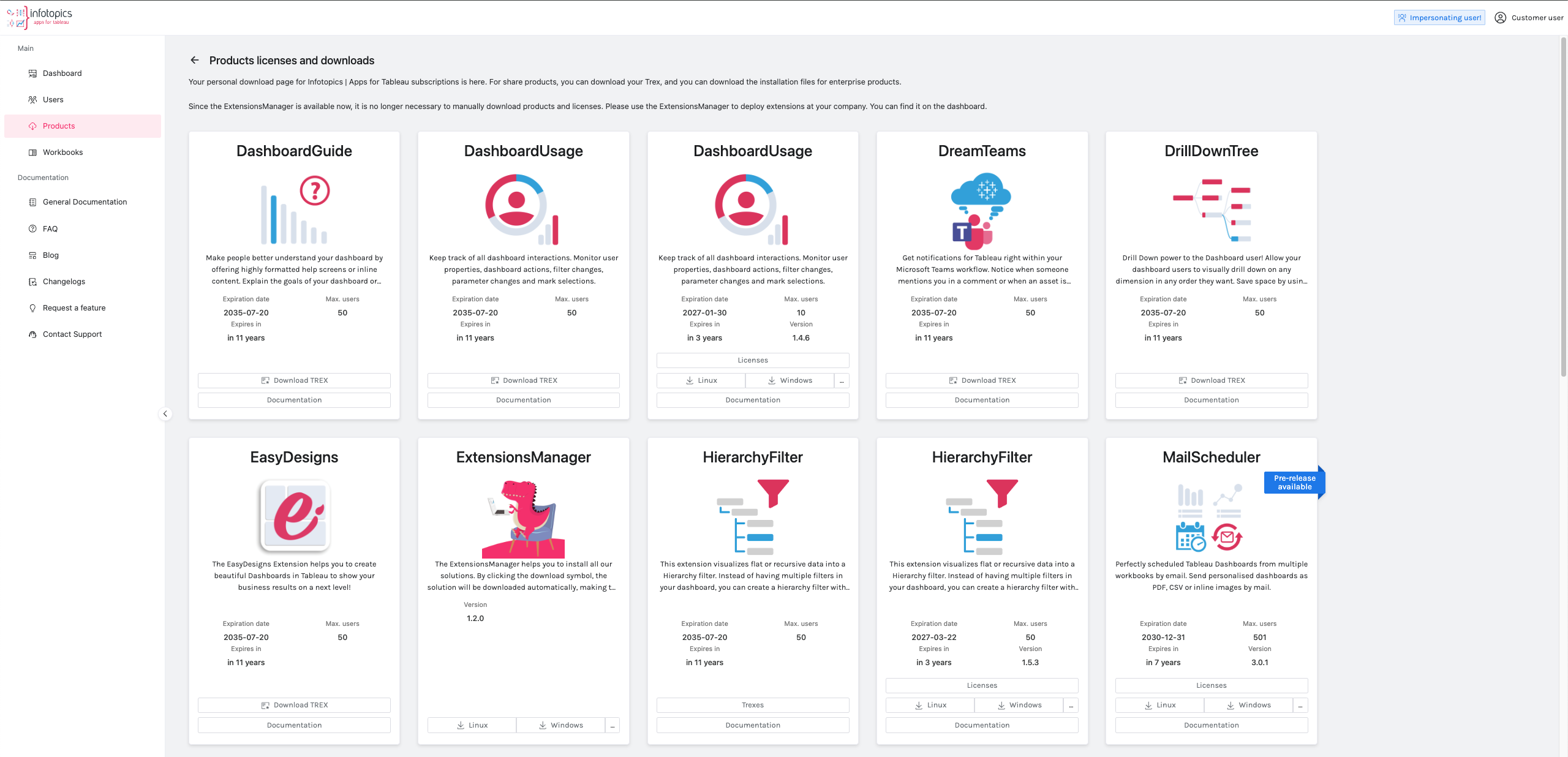
Task: Open FAQ in the sidebar
Action: coord(83,229)
